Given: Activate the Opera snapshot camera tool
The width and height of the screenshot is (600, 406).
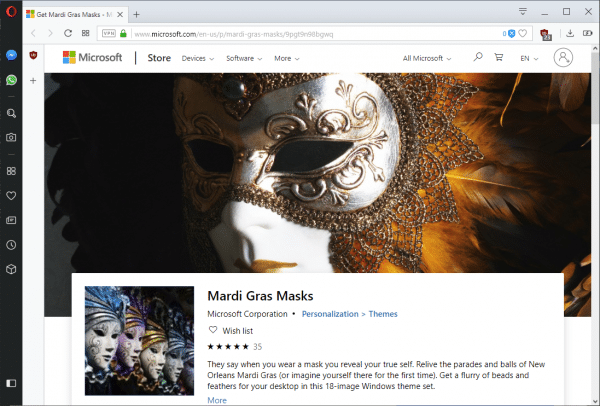Looking at the screenshot, I should (x=11, y=137).
